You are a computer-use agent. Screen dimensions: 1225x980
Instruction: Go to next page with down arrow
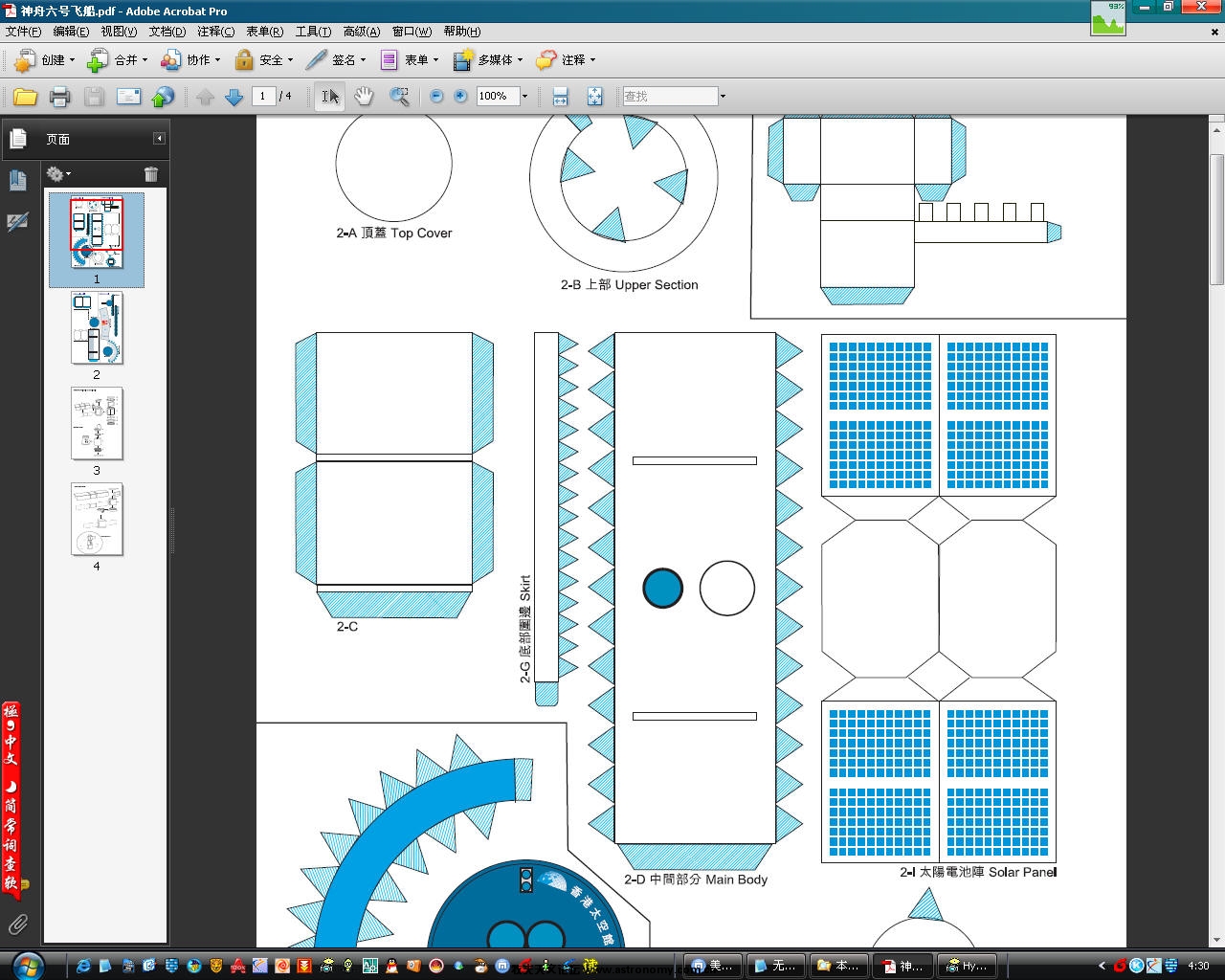pos(234,97)
